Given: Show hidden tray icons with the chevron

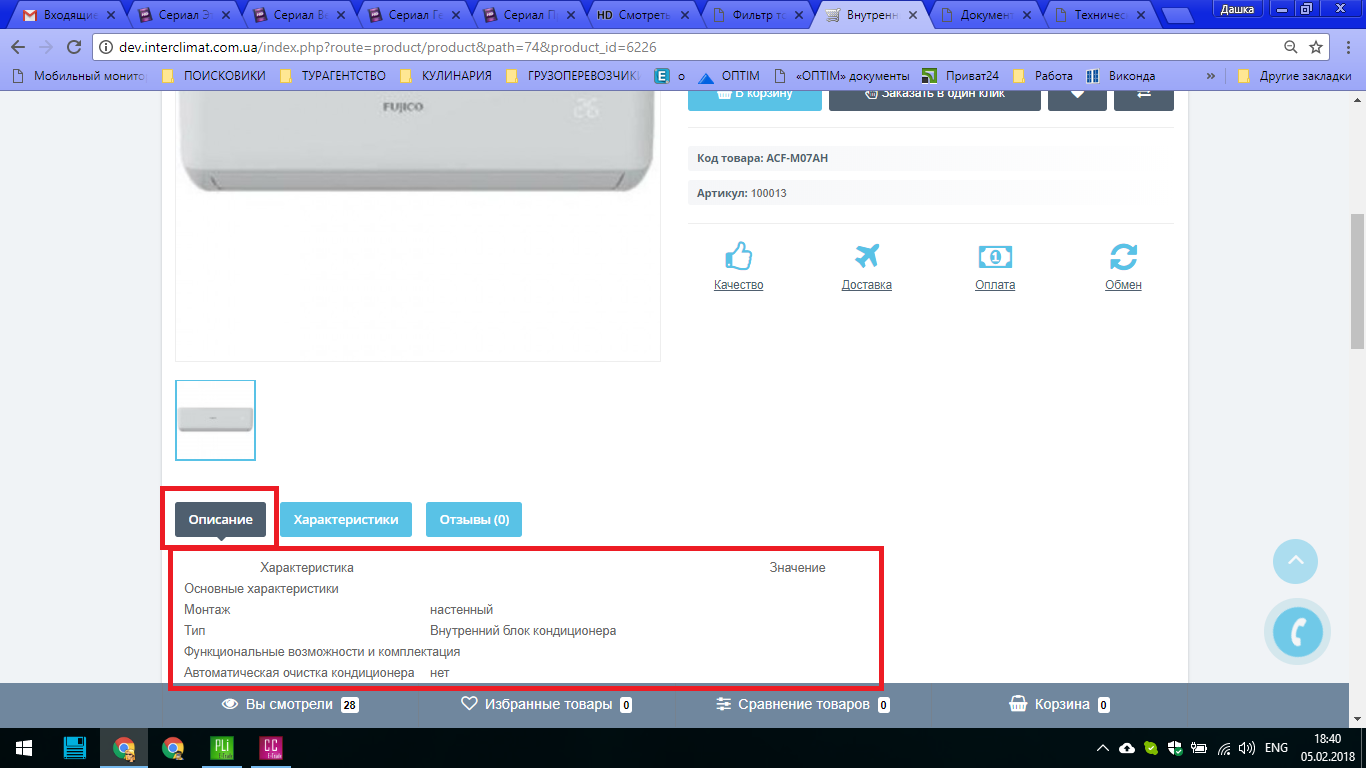Looking at the screenshot, I should 1103,748.
